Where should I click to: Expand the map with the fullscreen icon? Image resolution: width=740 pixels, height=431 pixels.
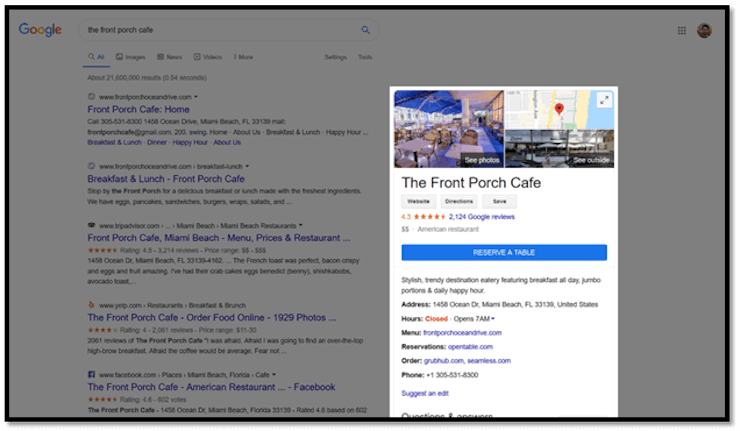(604, 100)
